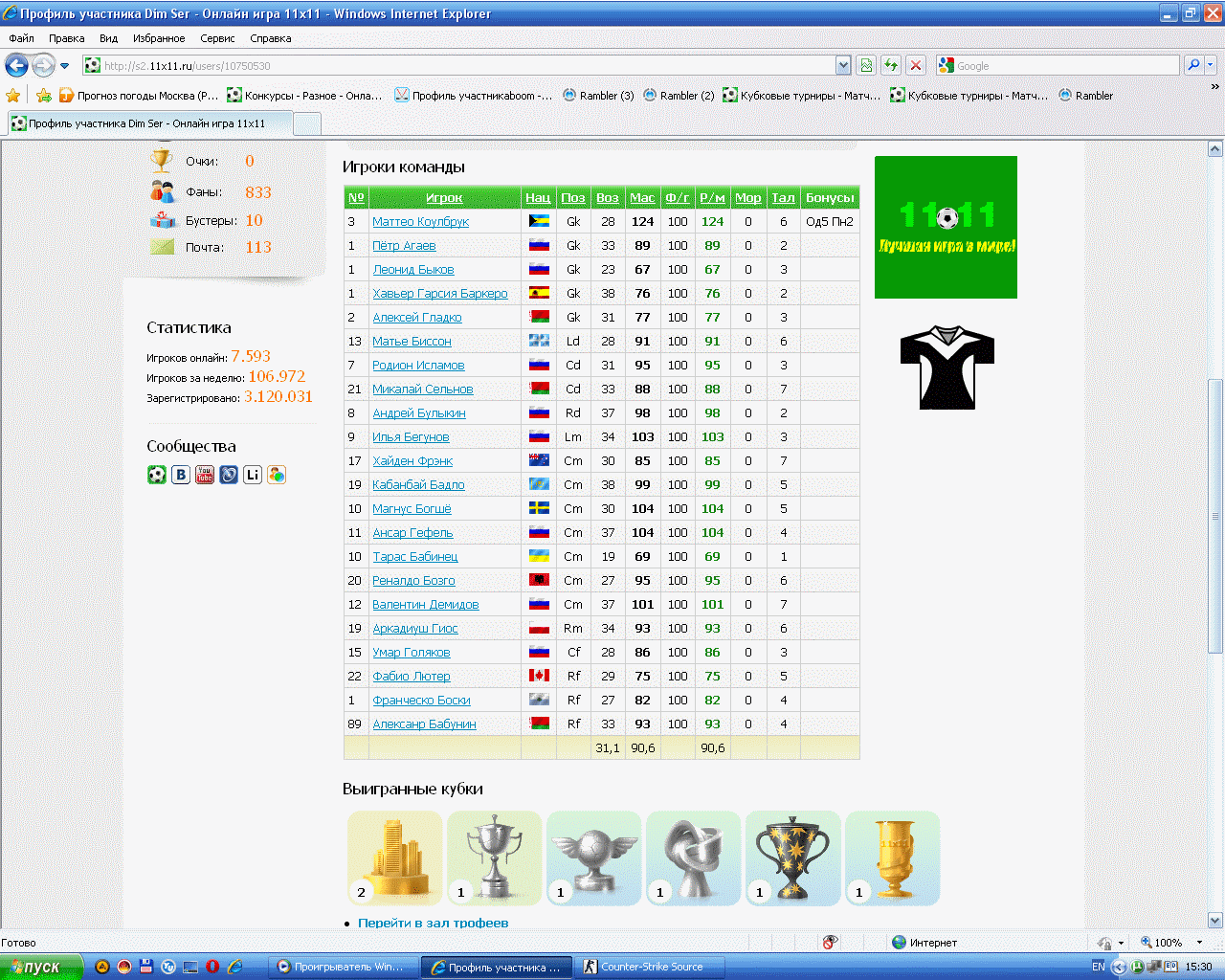Open the YouTube community icon
1225x980 pixels.
click(x=205, y=475)
